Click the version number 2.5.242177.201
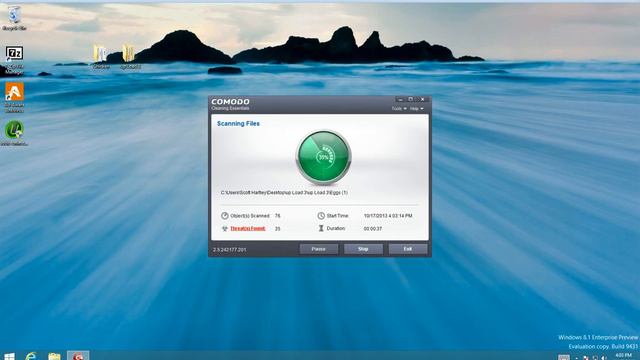The height and width of the screenshot is (360, 640). pos(229,249)
